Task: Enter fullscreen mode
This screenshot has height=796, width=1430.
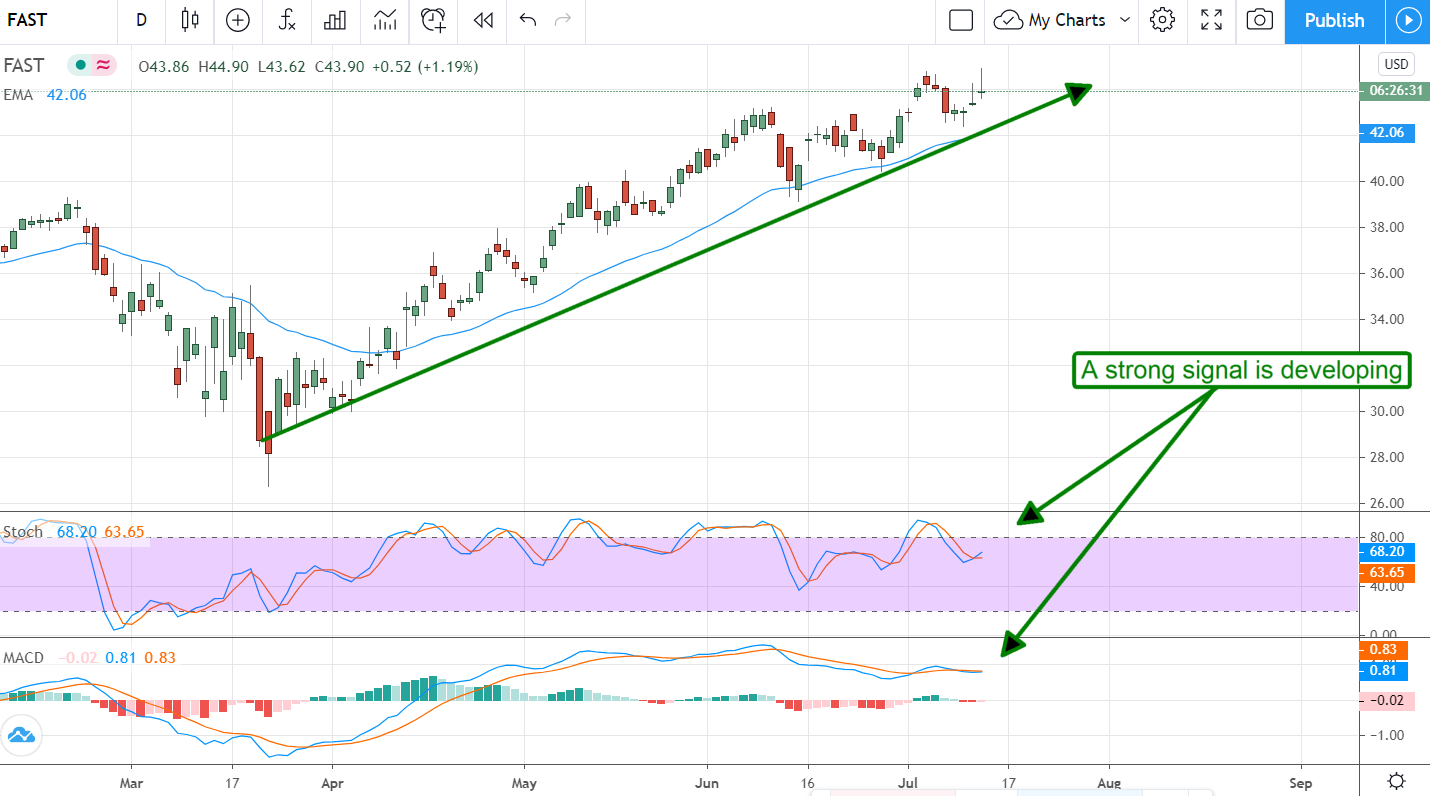Action: pyautogui.click(x=1212, y=20)
